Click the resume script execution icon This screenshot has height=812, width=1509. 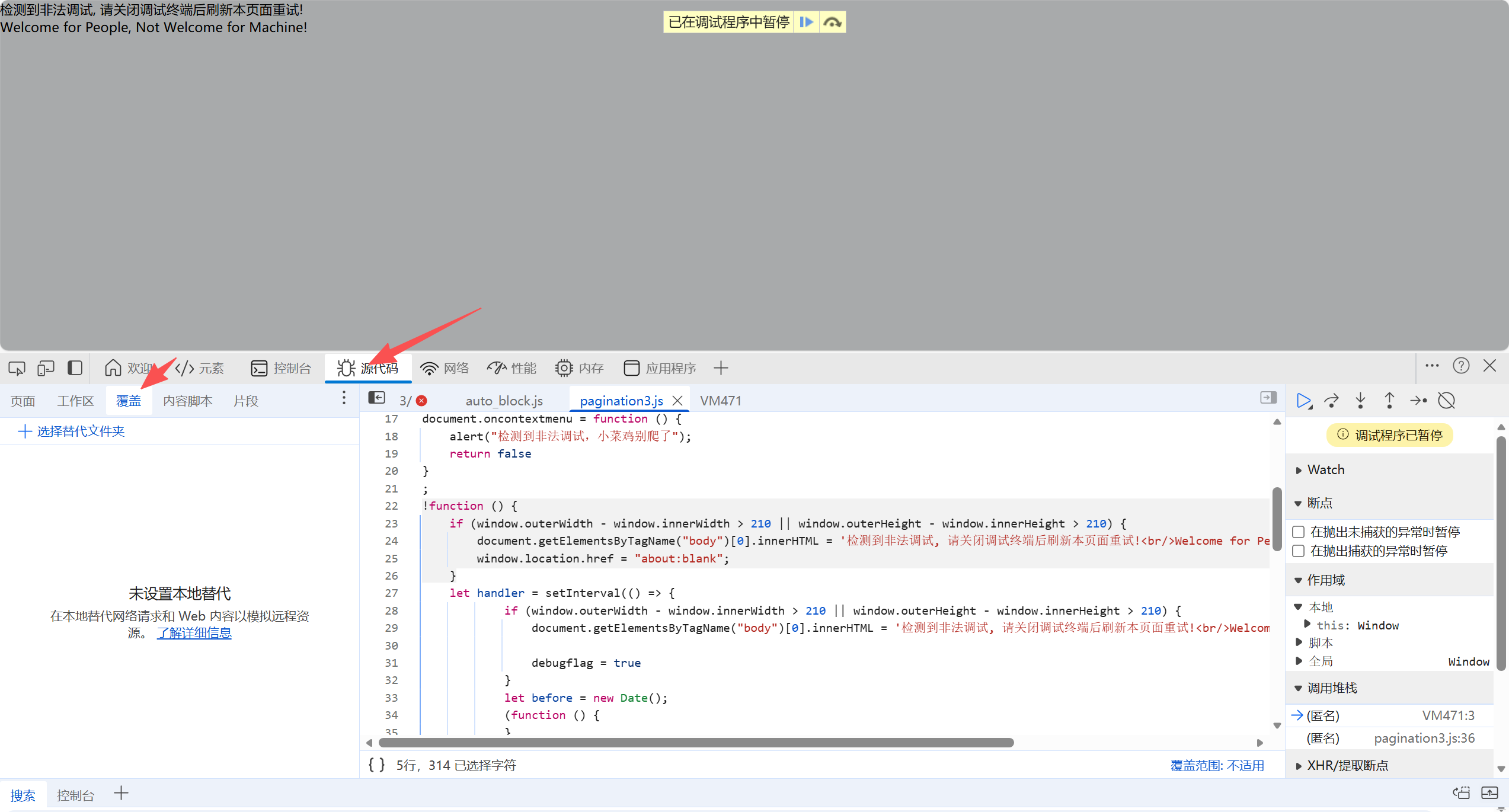[x=1303, y=401]
